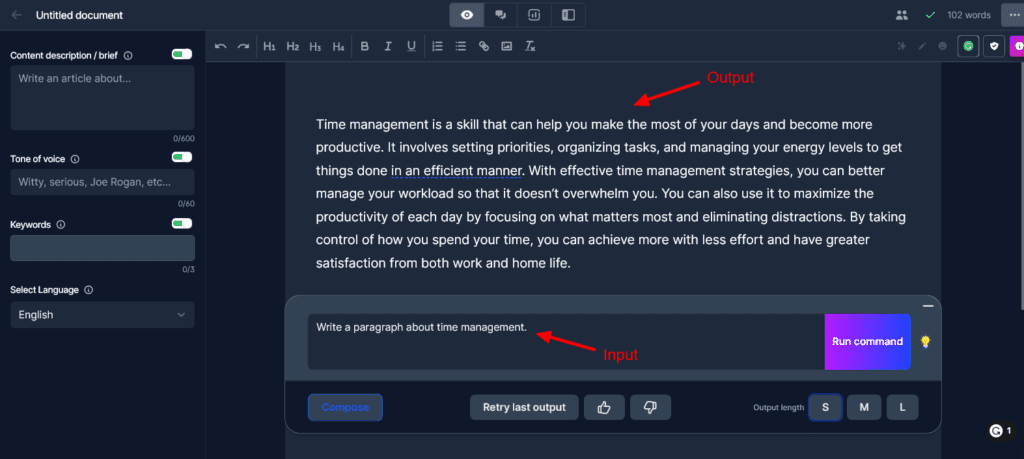Select output length M
Viewport: 1024px width, 459px height.
[864, 407]
